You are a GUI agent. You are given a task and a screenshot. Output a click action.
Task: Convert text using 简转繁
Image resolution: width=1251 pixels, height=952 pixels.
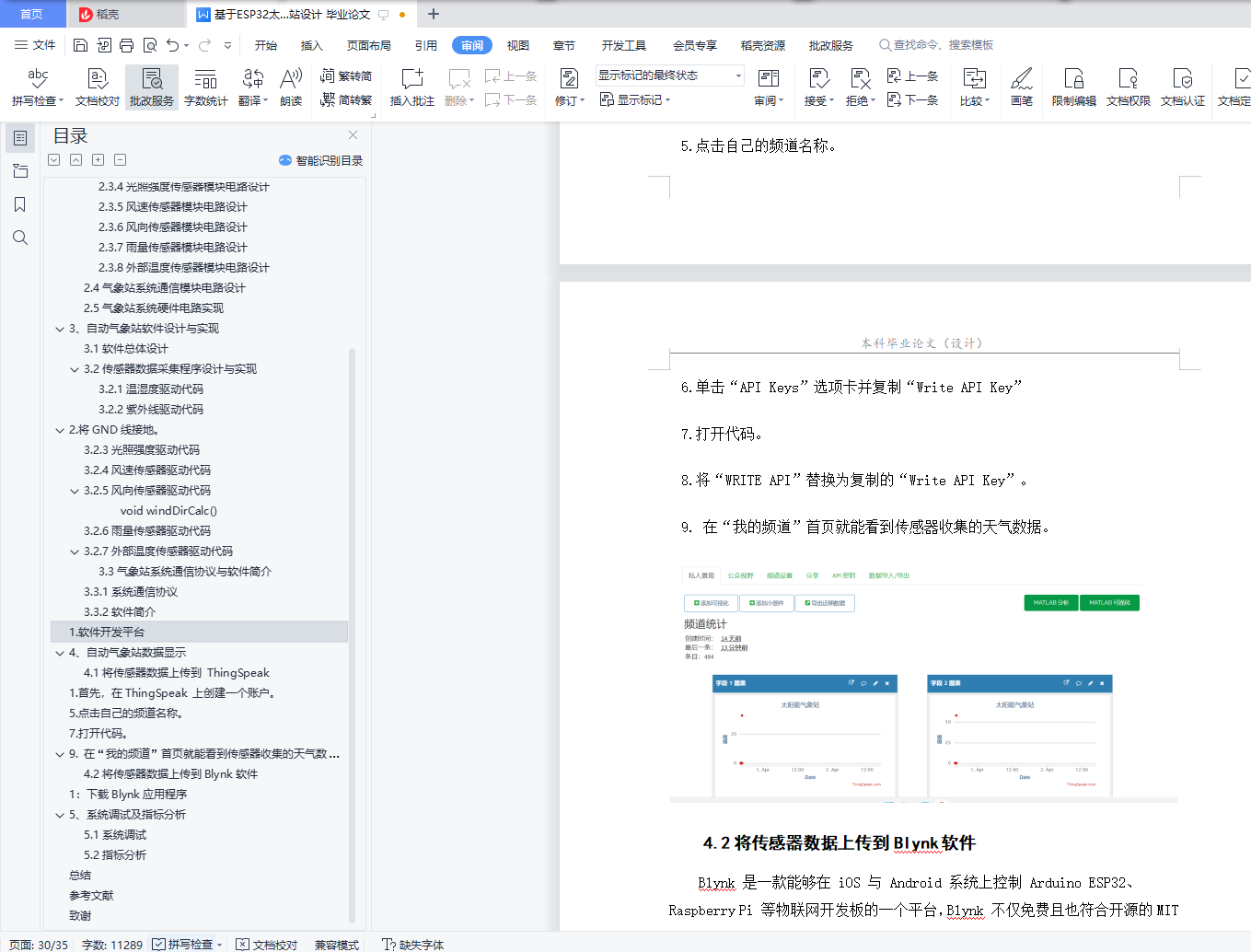346,99
